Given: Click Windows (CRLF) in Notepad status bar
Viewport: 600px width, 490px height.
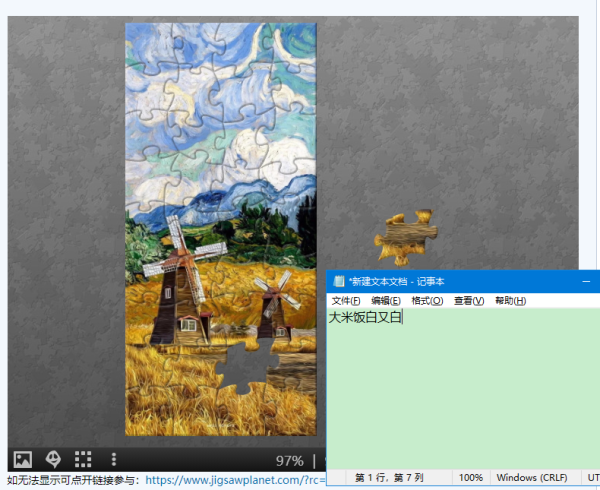Looking at the screenshot, I should pyautogui.click(x=532, y=478).
